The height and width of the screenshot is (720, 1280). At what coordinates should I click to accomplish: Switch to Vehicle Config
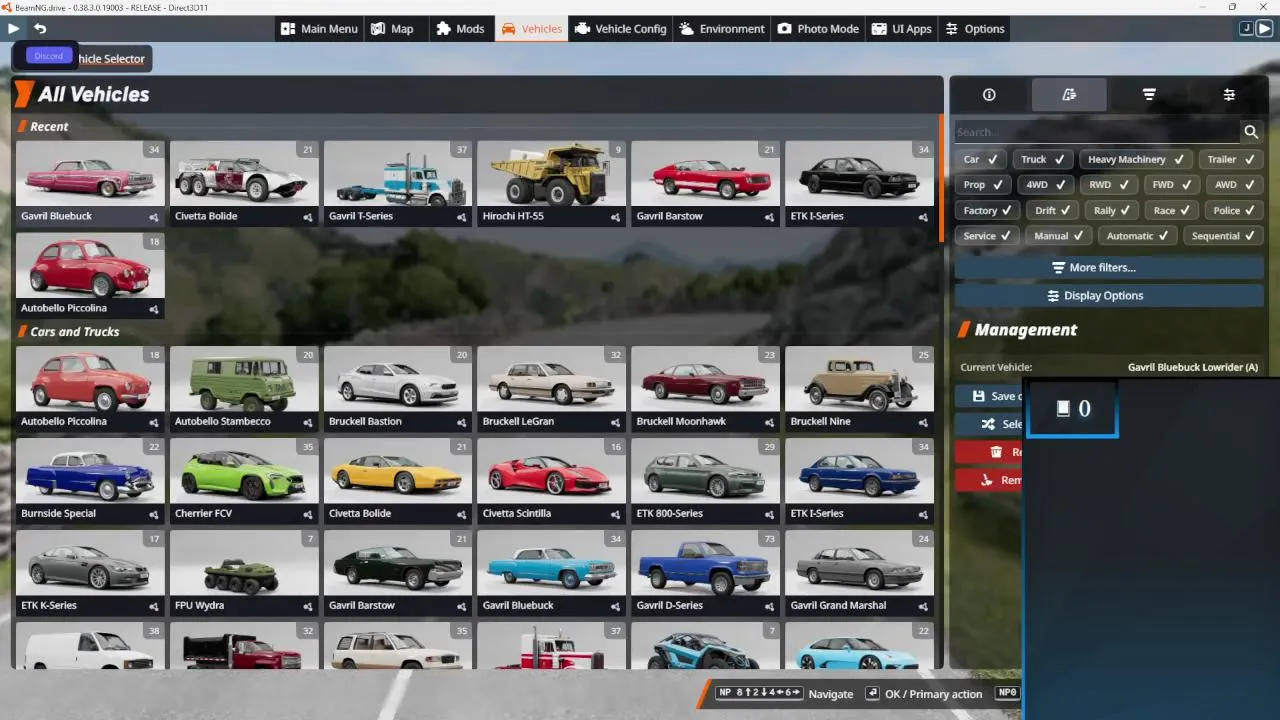[620, 29]
